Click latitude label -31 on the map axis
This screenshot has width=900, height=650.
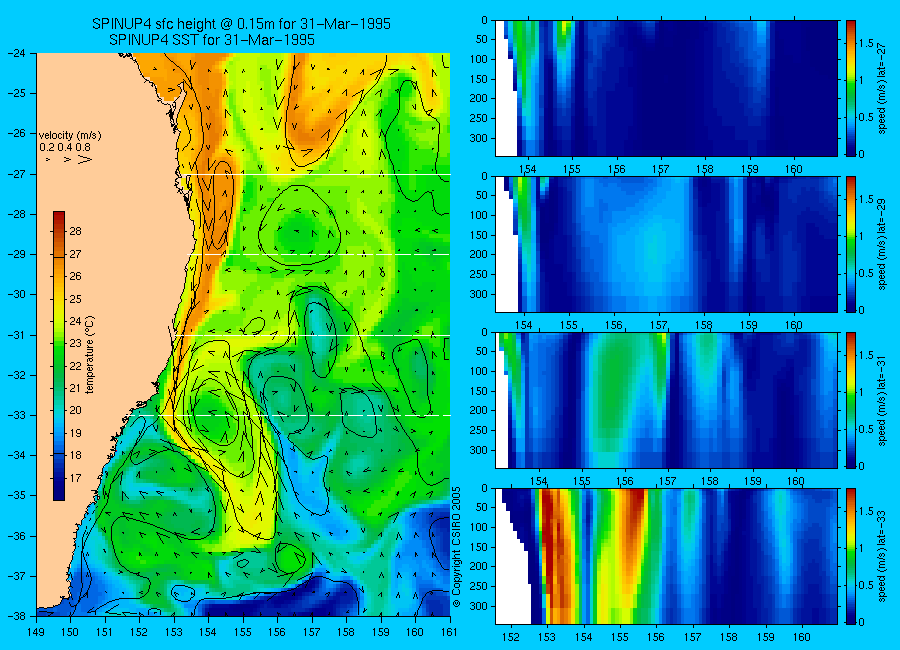[x=16, y=335]
